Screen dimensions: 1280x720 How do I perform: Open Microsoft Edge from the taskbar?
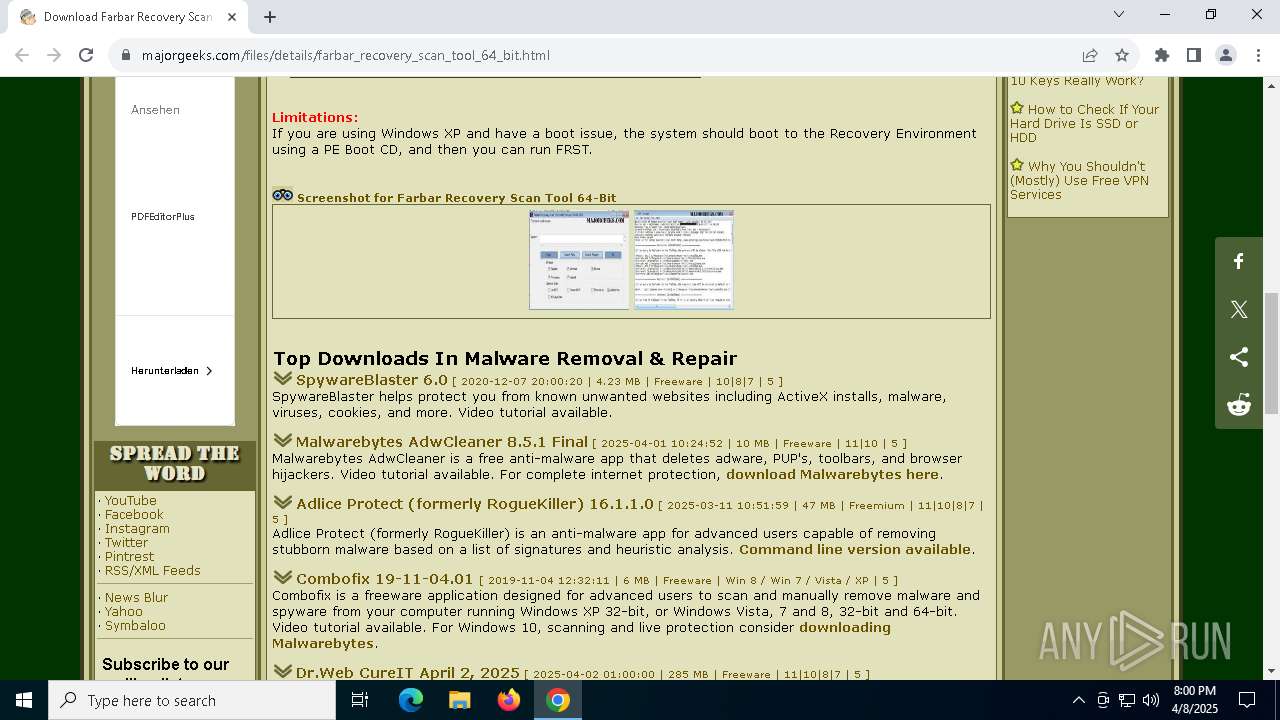[x=411, y=700]
